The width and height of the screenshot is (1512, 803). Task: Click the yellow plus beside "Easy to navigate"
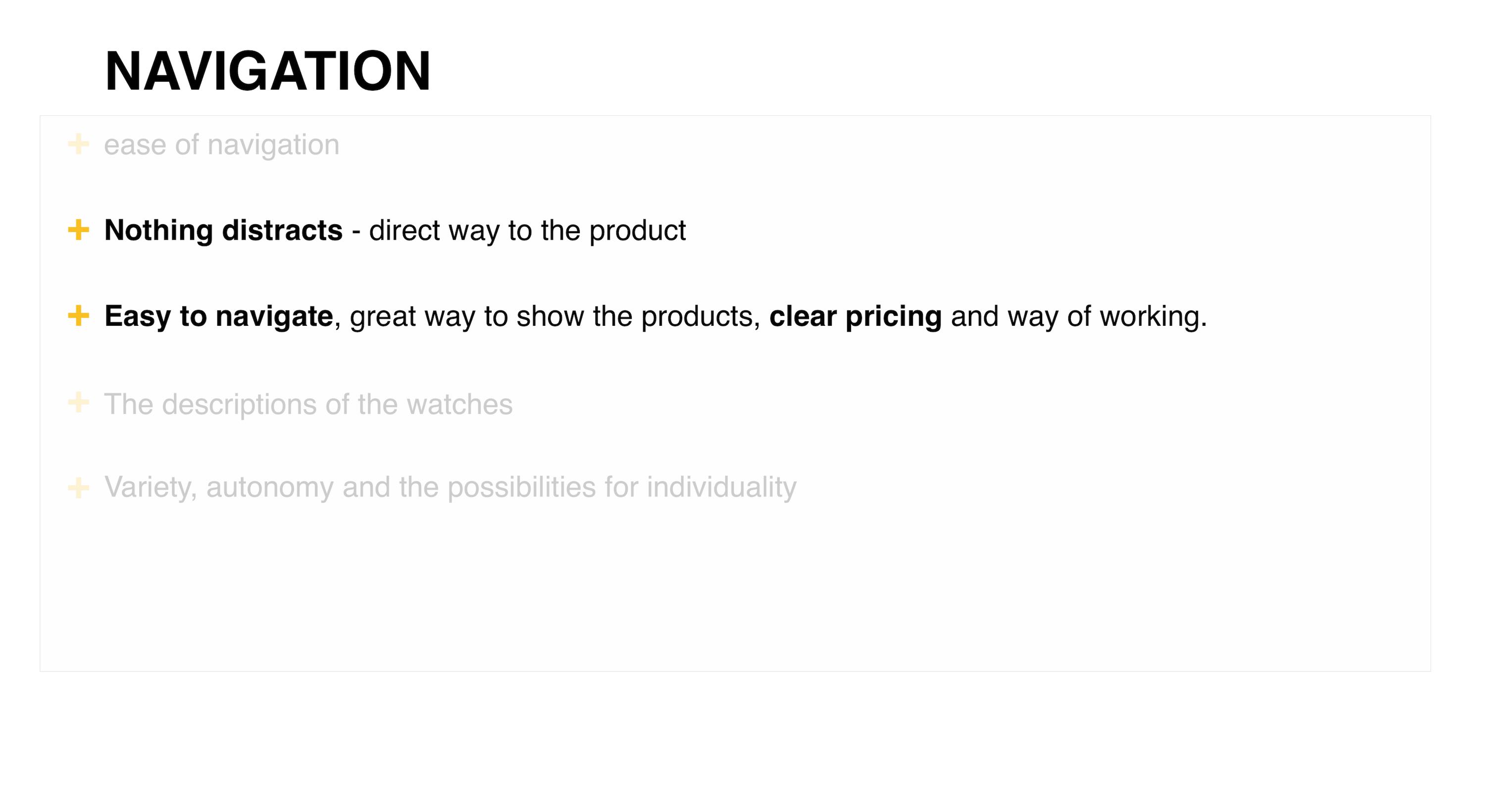(79, 316)
